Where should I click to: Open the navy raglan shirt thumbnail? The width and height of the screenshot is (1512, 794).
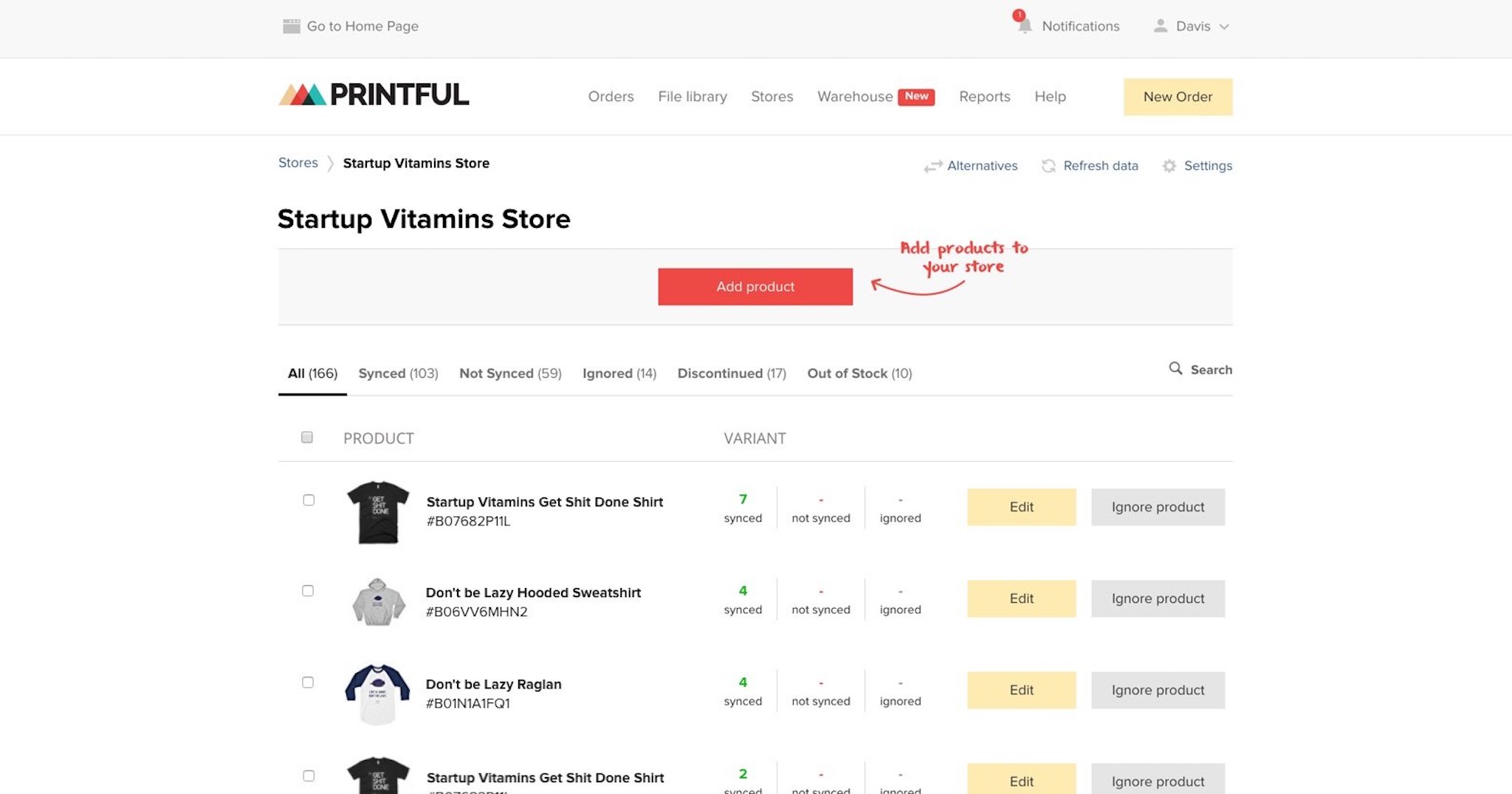tap(377, 694)
